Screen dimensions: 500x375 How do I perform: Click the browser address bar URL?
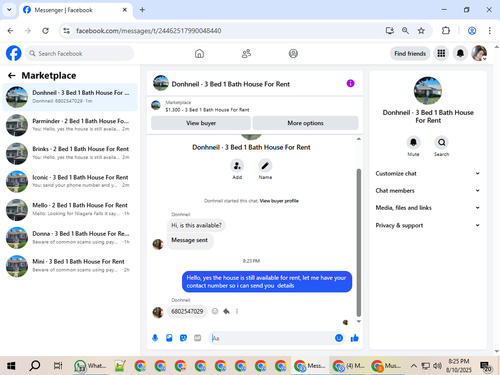point(149,31)
